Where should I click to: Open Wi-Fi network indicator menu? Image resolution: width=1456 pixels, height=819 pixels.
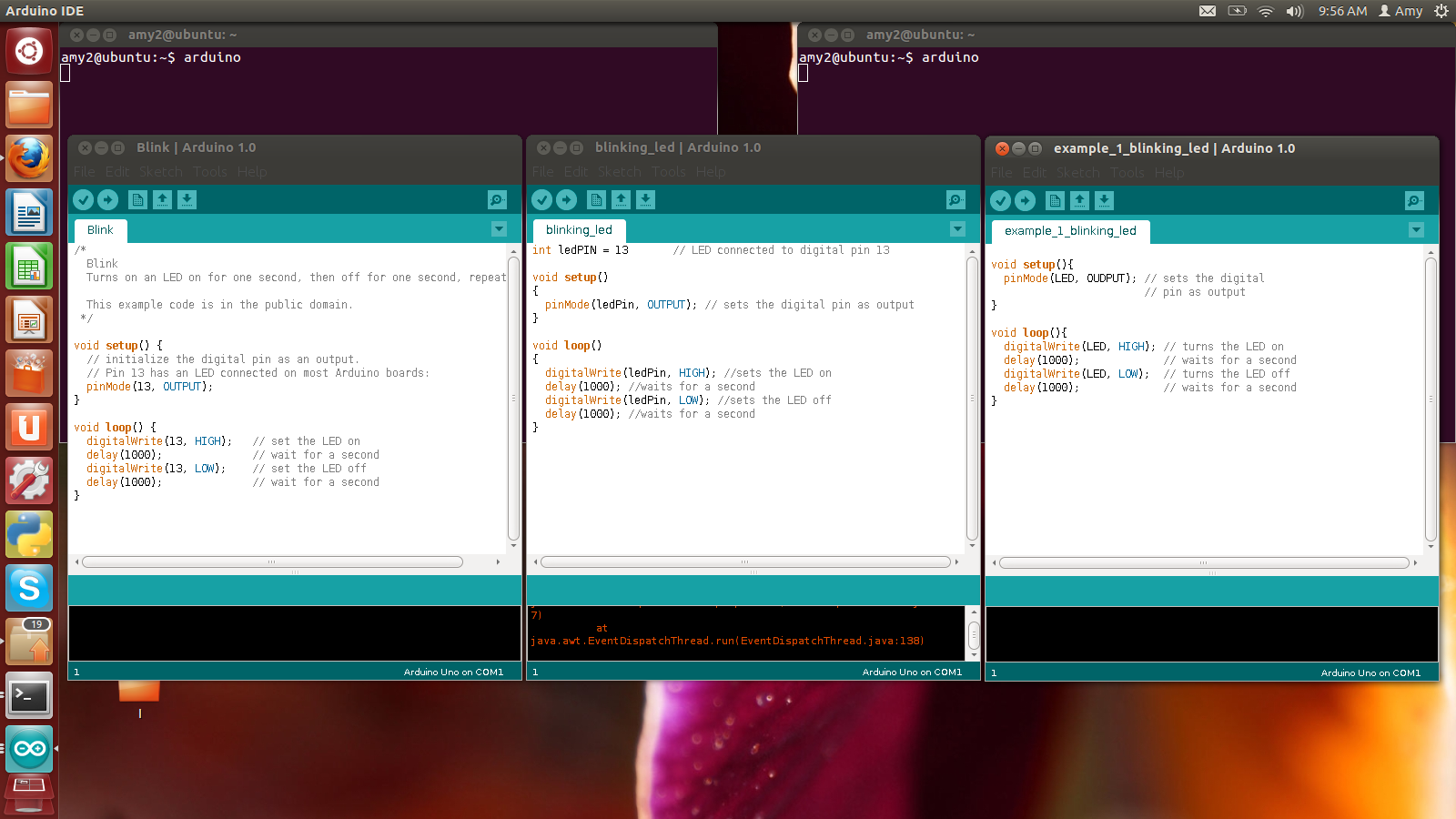(1266, 11)
